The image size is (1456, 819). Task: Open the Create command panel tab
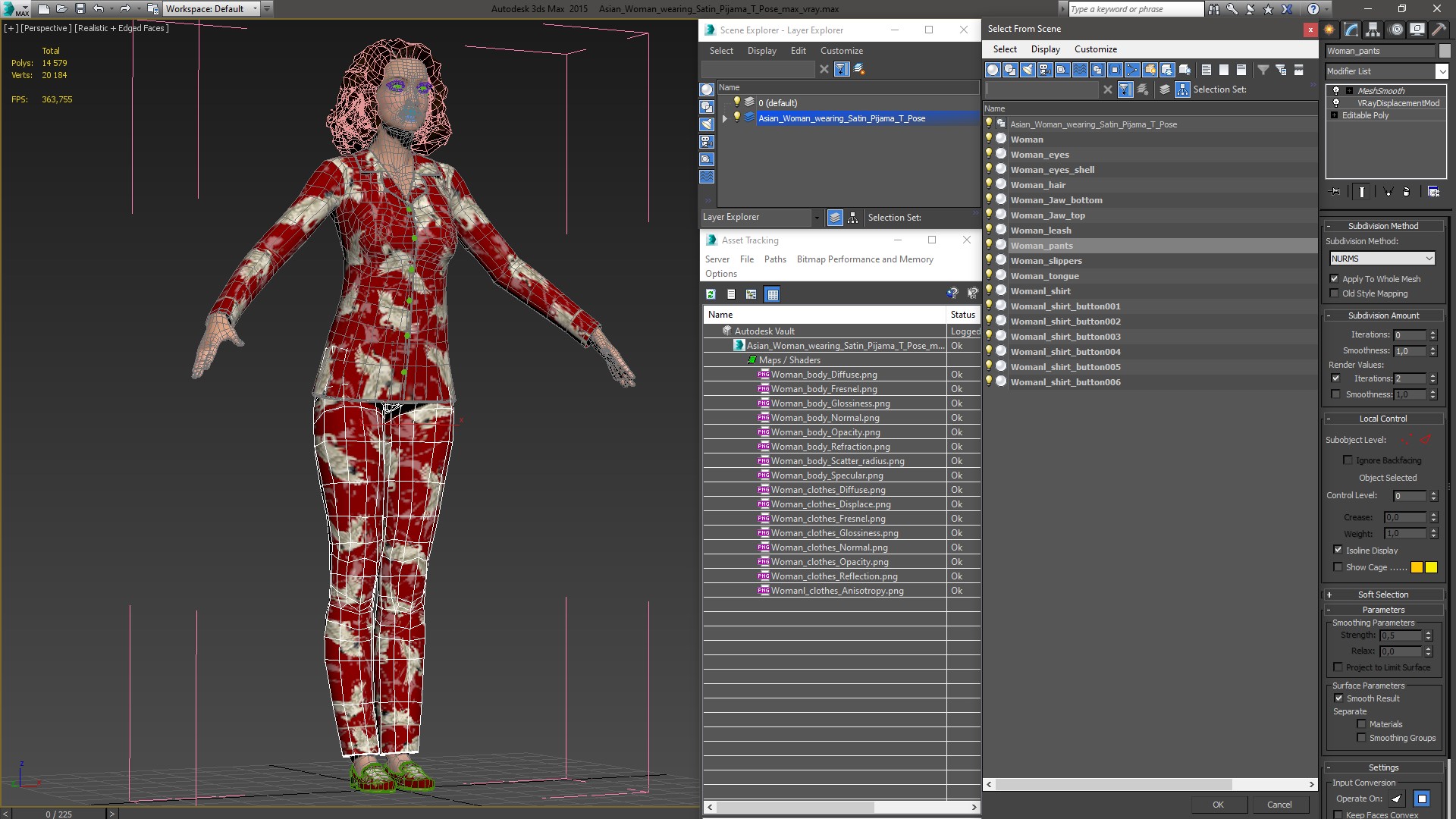click(x=1329, y=30)
